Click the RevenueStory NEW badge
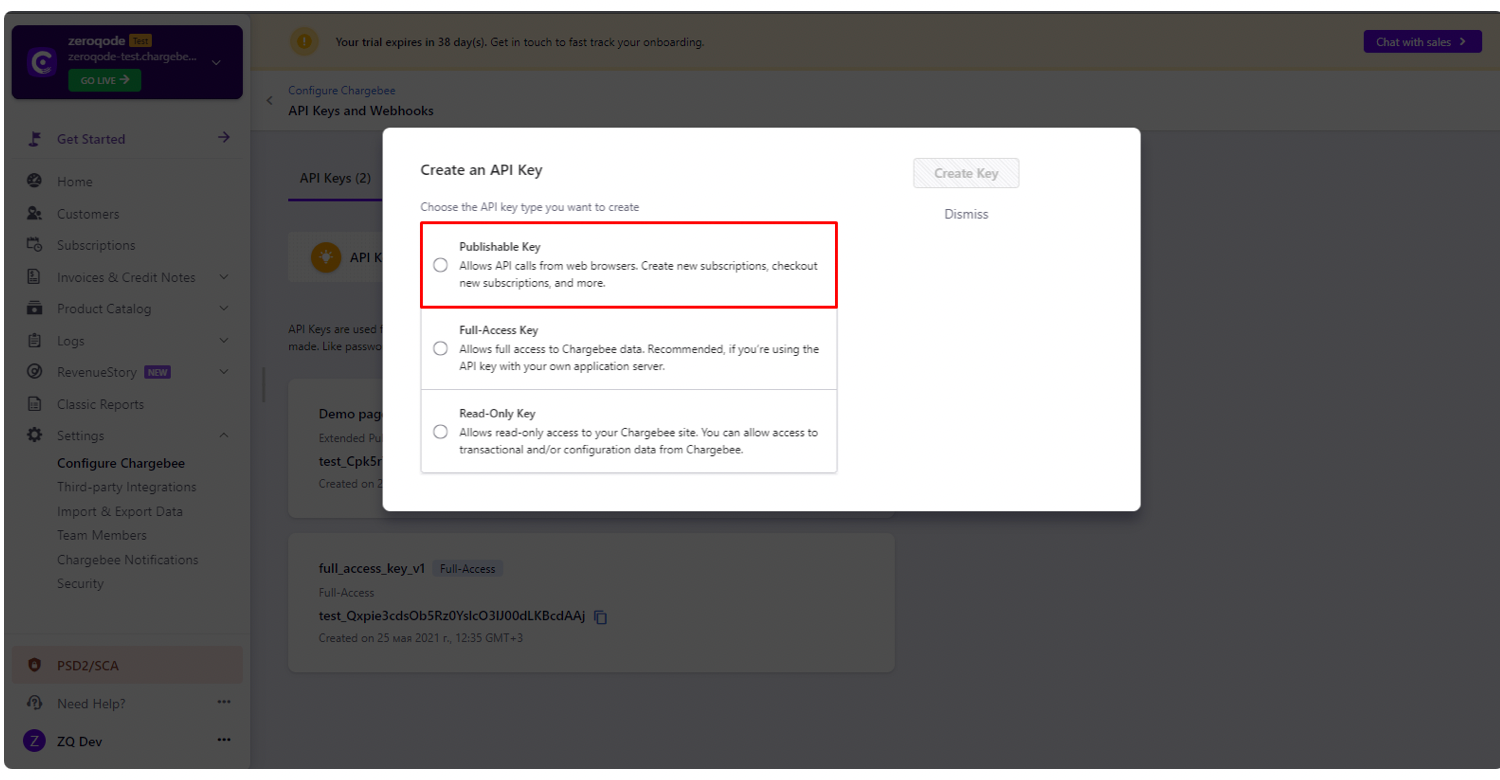The image size is (1500, 780). tap(157, 372)
